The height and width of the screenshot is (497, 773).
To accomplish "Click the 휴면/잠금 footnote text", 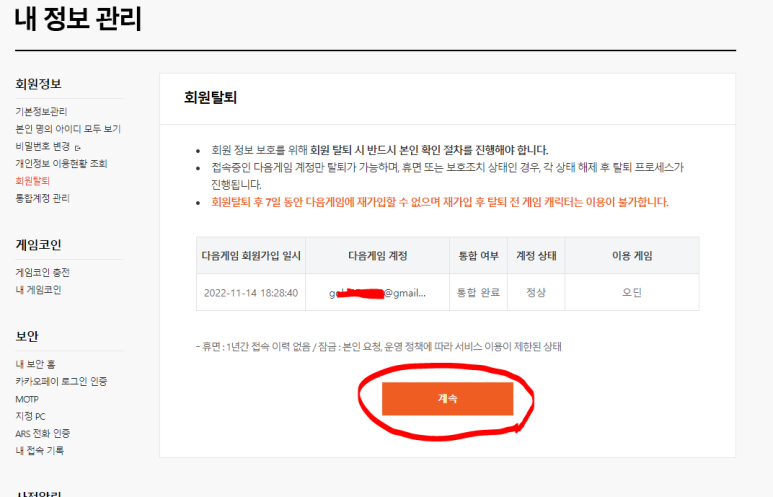I will point(379,347).
